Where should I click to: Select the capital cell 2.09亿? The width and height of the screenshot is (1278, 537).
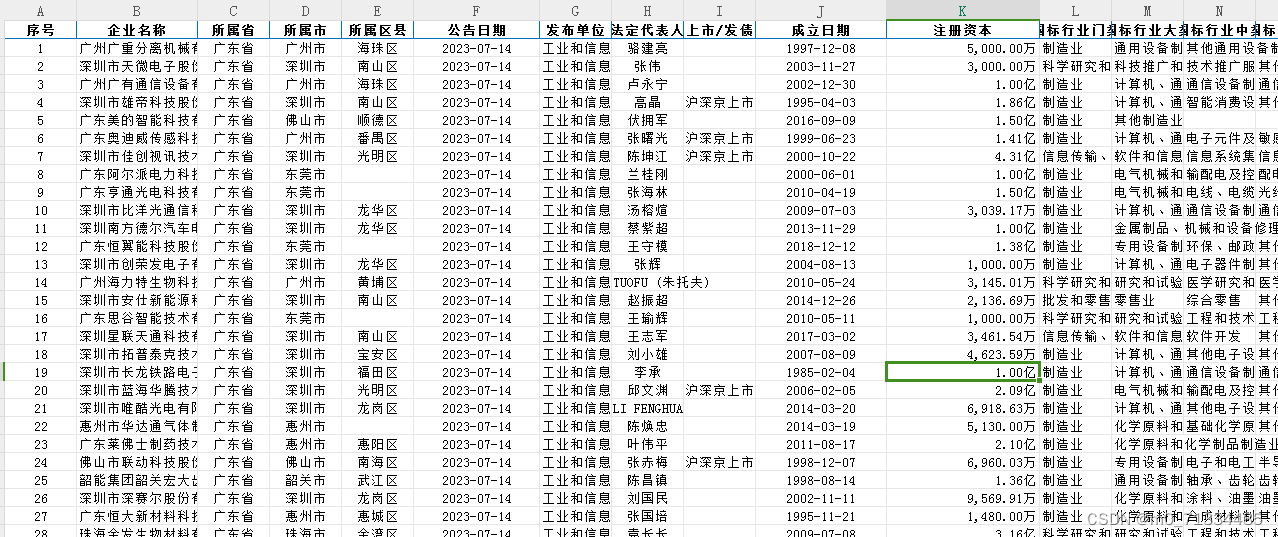pos(962,390)
